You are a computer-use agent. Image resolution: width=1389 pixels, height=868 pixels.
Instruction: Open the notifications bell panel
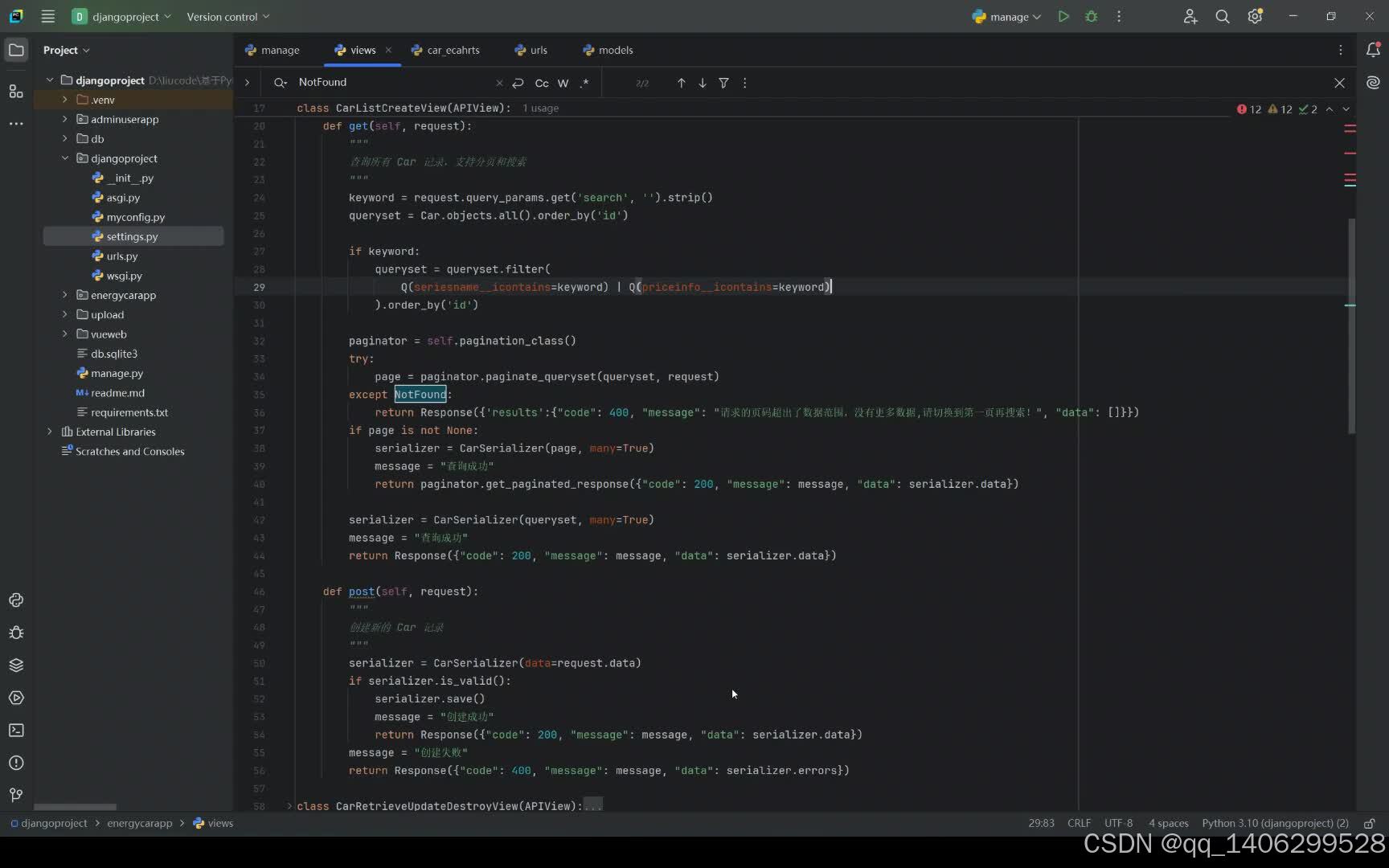[1373, 50]
